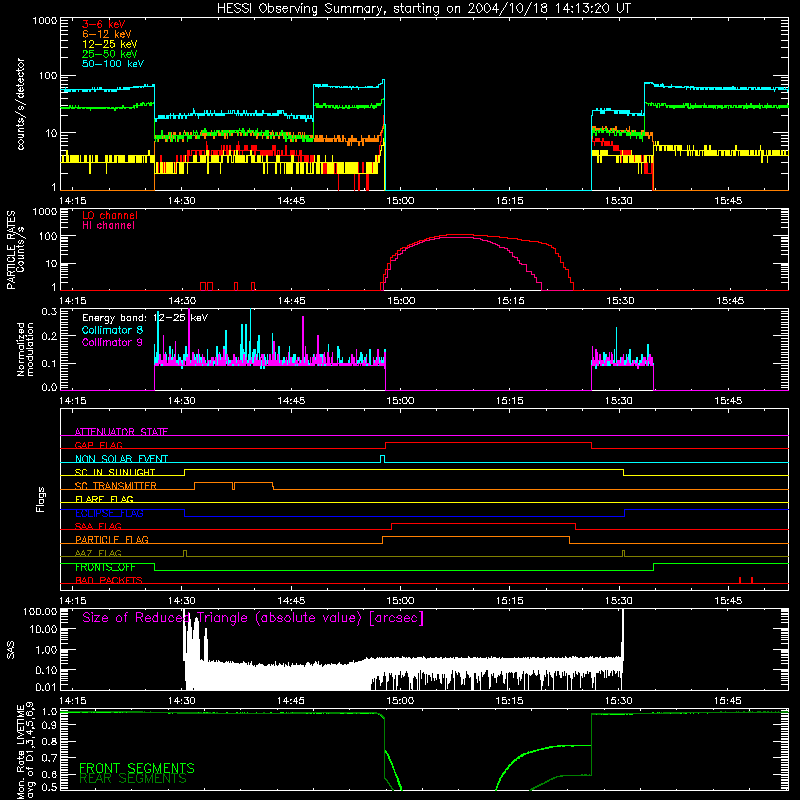800x800 pixels.
Task: Click the Mon. Rate LIVETIME axis label
Action: [x=26, y=752]
